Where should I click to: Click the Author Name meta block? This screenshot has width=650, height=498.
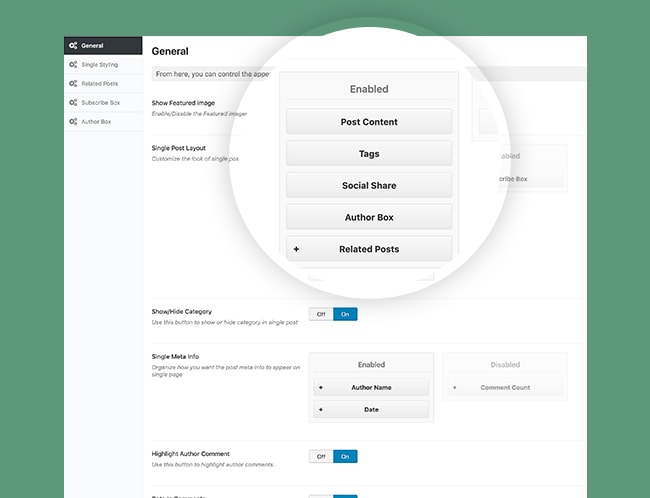(x=371, y=387)
